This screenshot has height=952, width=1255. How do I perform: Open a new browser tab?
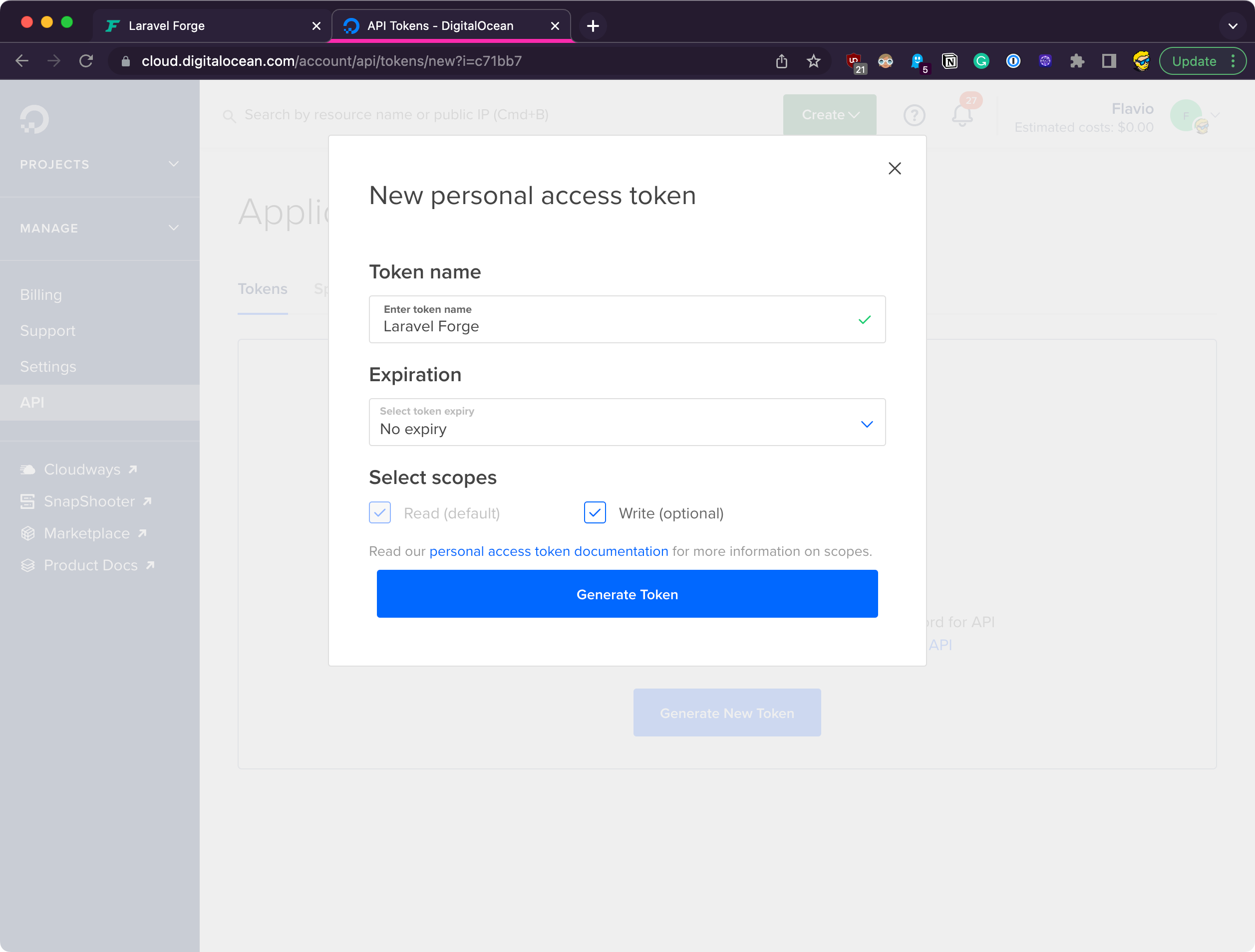point(593,26)
